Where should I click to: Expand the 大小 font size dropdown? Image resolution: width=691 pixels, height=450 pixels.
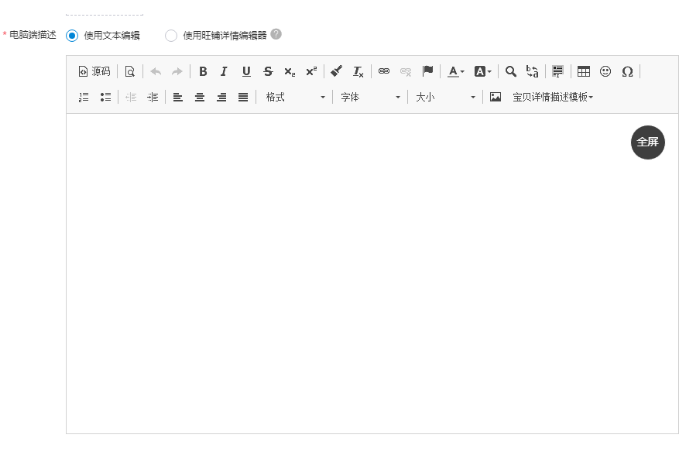[x=445, y=97]
